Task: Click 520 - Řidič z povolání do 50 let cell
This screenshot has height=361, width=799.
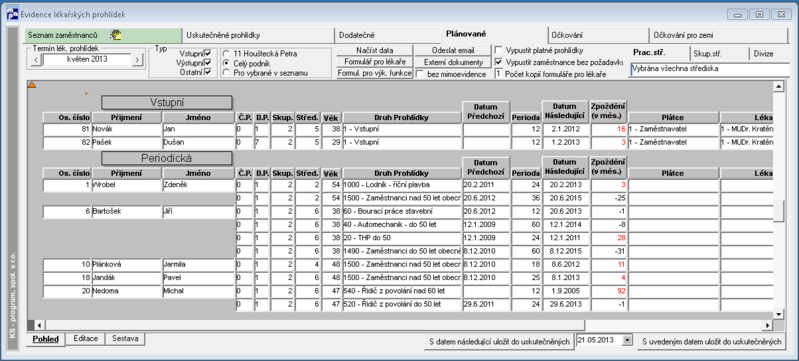Action: [x=402, y=304]
